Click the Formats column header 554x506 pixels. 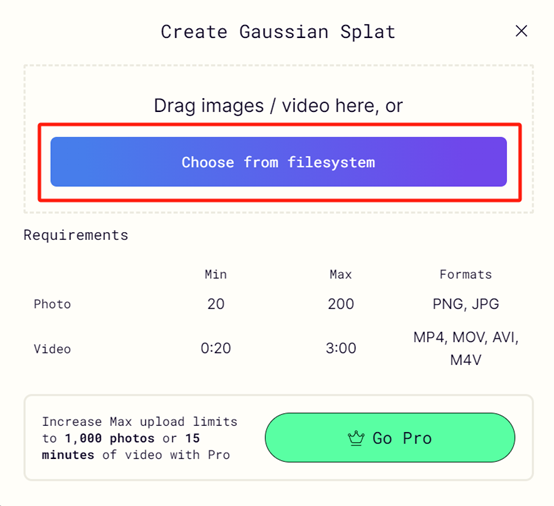(x=466, y=275)
